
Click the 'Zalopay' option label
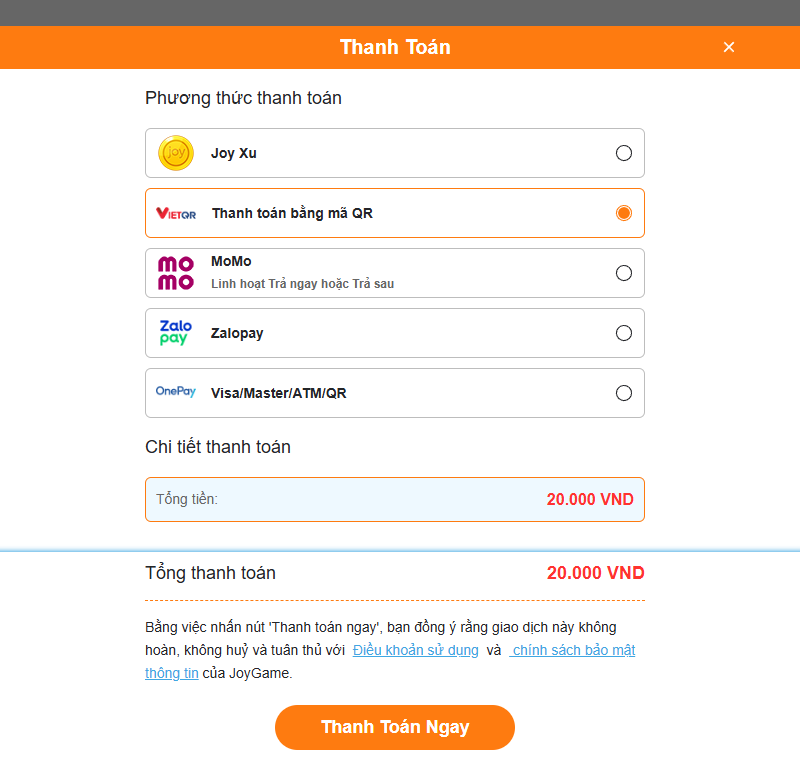tap(237, 333)
